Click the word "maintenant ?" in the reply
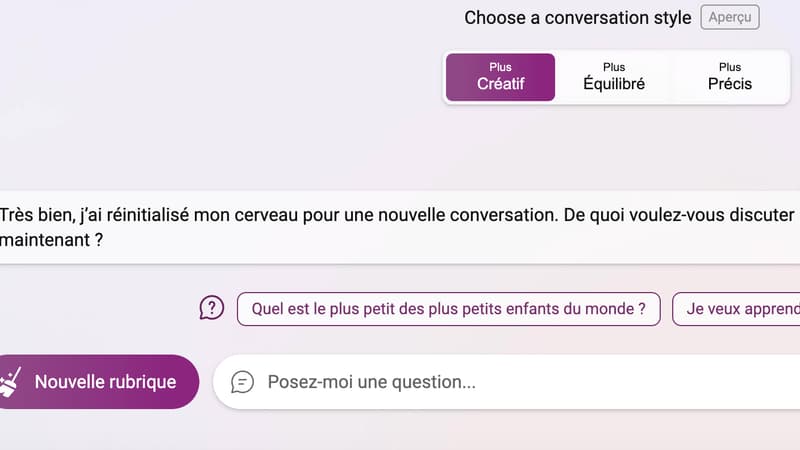Viewport: 800px width, 450px height. coord(52,241)
